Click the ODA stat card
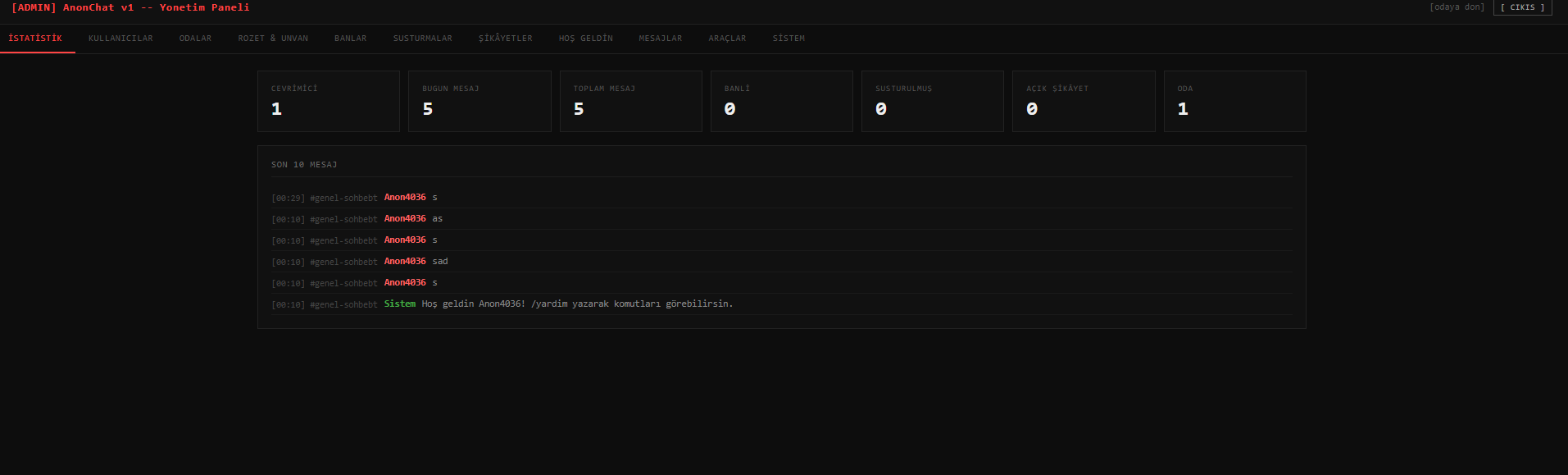Screen dimensions: 1568x475 point(1234,101)
